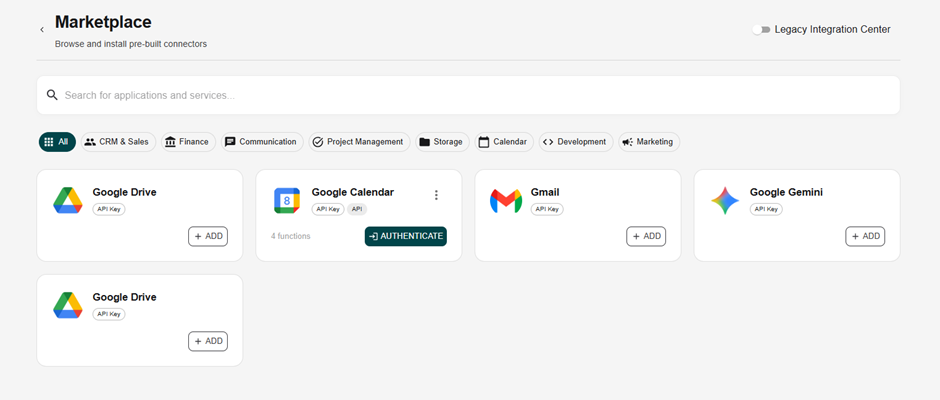Select the All category filter
Viewport: 940px width, 400px height.
[58, 142]
